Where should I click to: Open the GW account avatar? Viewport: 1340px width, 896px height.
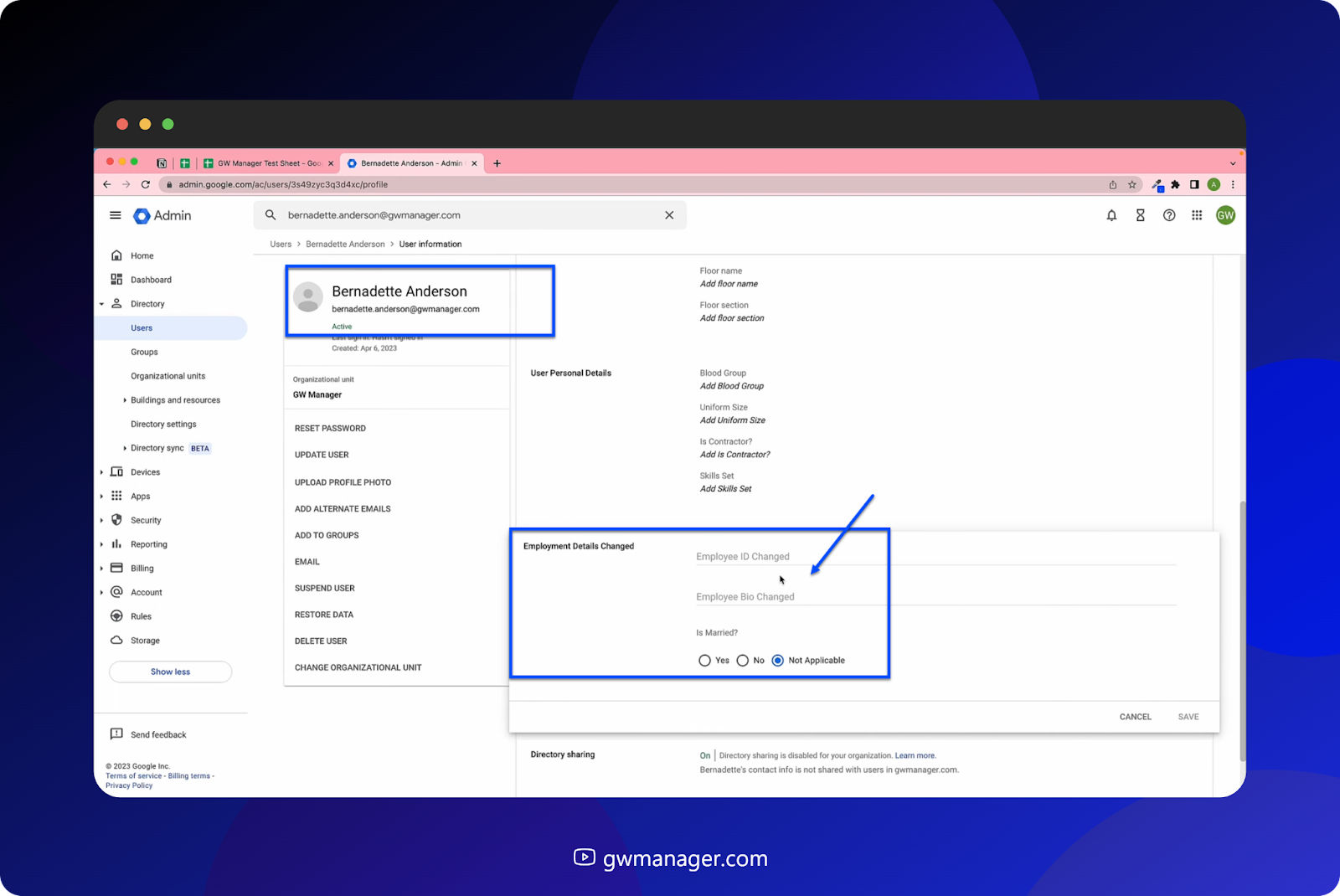click(x=1225, y=215)
